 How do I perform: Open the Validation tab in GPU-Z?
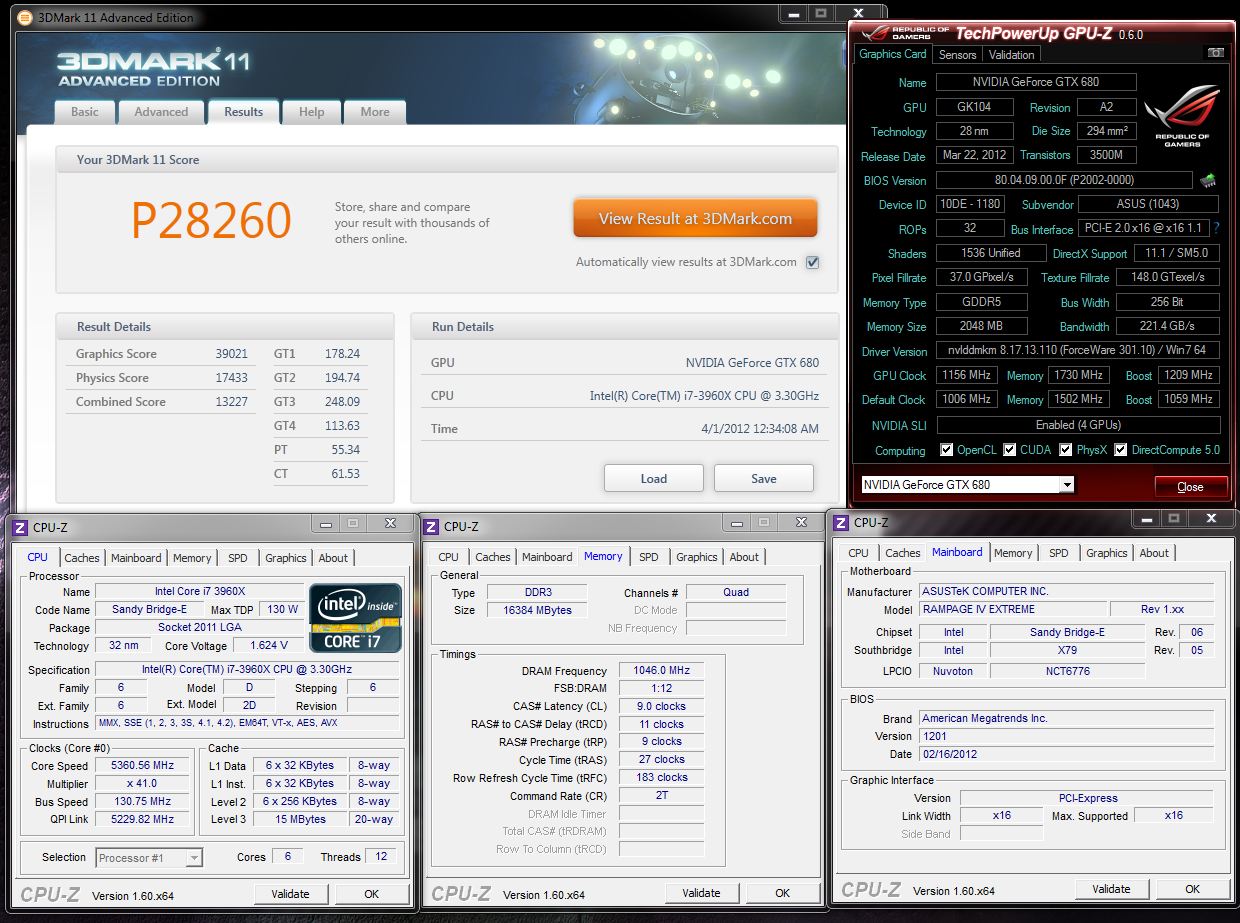[x=1011, y=55]
